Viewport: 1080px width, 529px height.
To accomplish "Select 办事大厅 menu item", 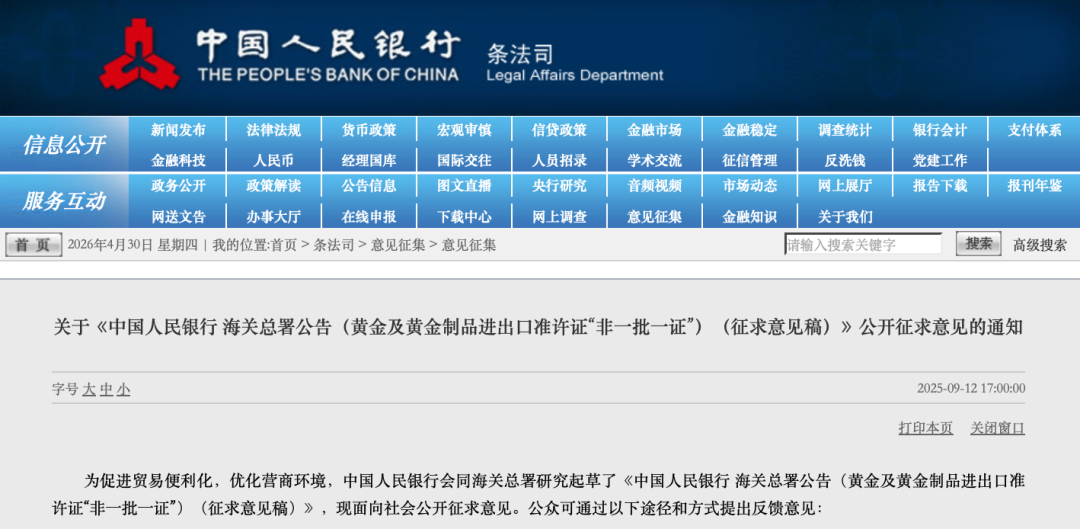I will tap(273, 217).
